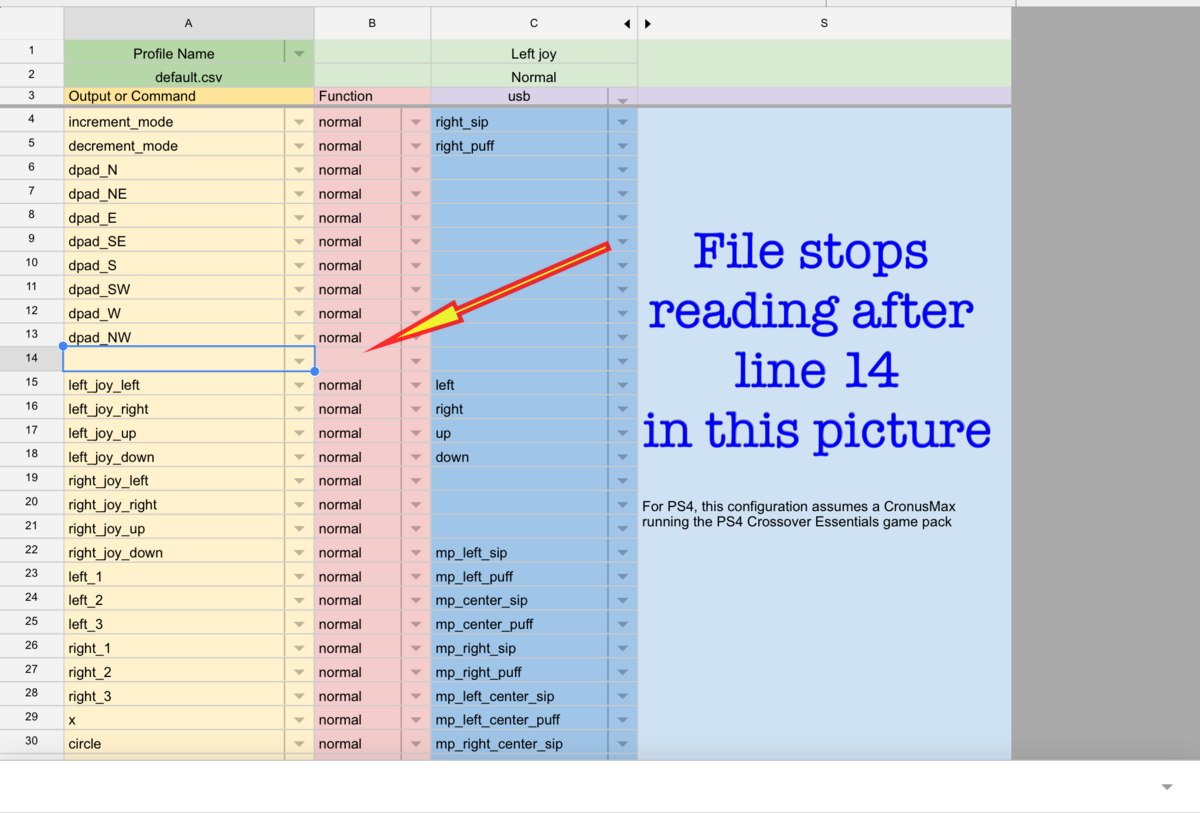Click the dropdown arrow beside Profile Name
The image size is (1200, 813).
297,53
